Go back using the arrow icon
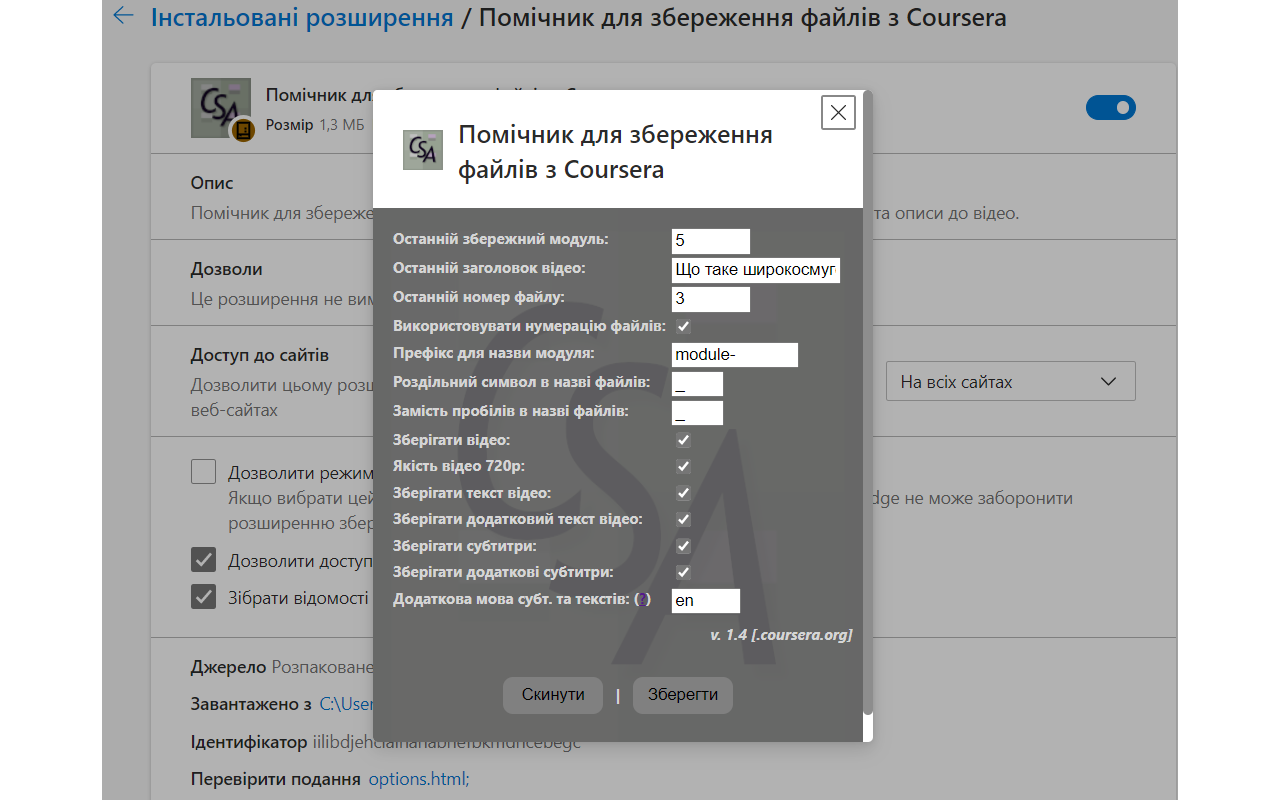Viewport: 1280px width, 800px height. coord(123,16)
